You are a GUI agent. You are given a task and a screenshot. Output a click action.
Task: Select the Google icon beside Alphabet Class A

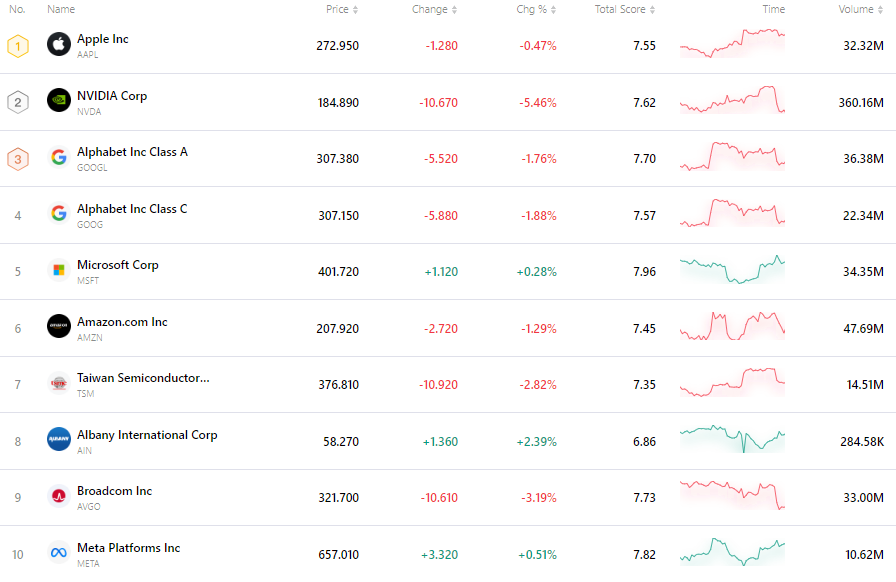(57, 158)
